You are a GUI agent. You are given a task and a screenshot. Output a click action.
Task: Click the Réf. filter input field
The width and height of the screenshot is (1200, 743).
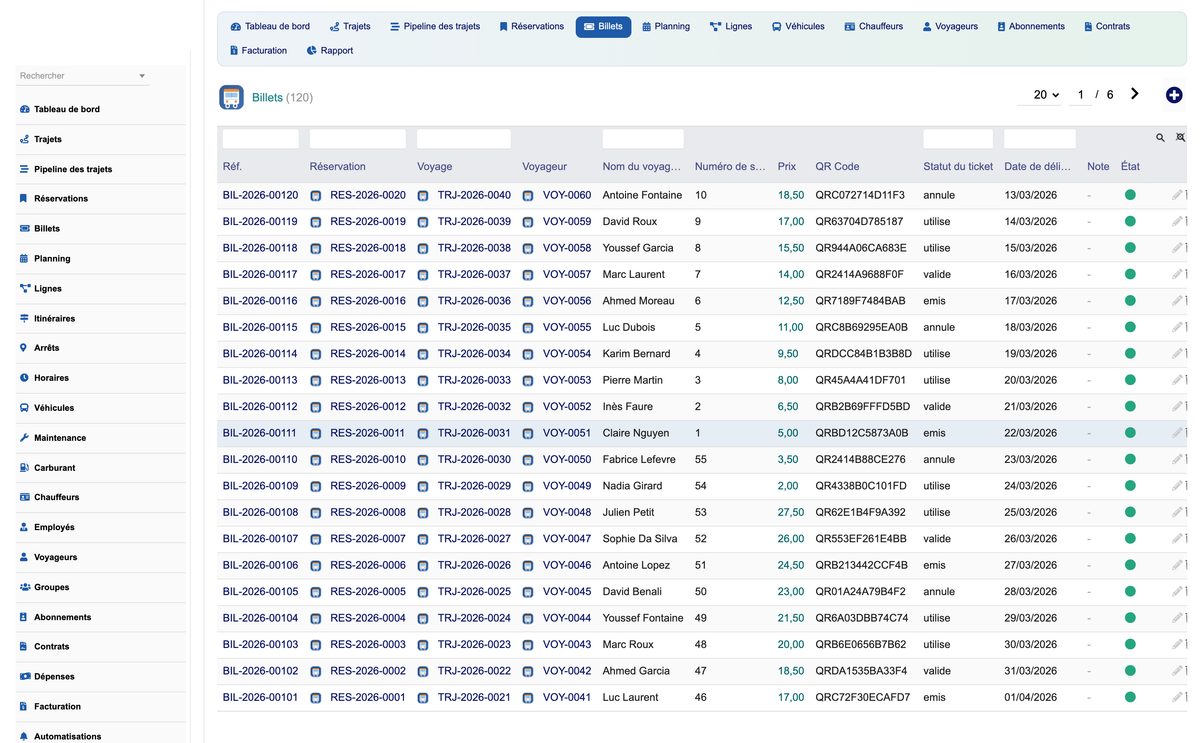tap(261, 139)
